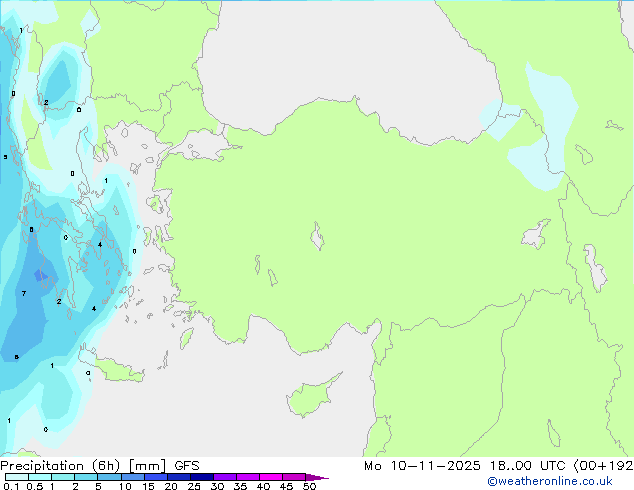Click the '15' legend scale label
Screen dimensions: 634x490
tap(148, 486)
